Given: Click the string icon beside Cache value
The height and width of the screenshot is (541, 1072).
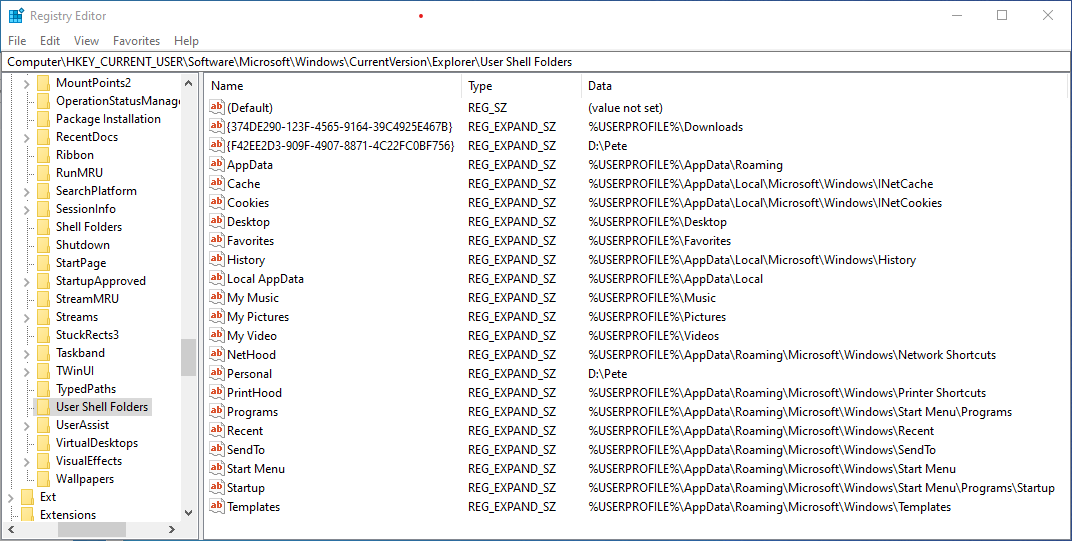Looking at the screenshot, I should click(x=217, y=183).
